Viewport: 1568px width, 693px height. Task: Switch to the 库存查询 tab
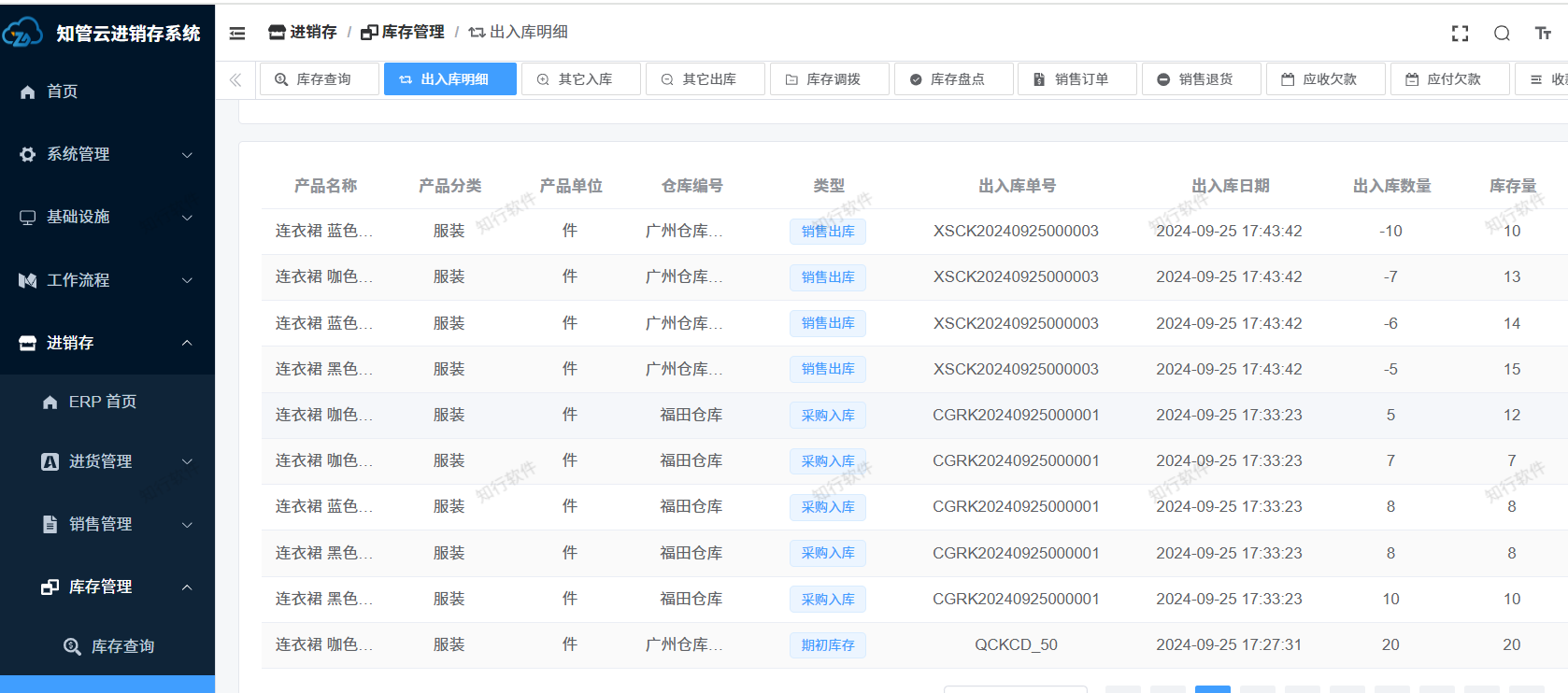(320, 79)
